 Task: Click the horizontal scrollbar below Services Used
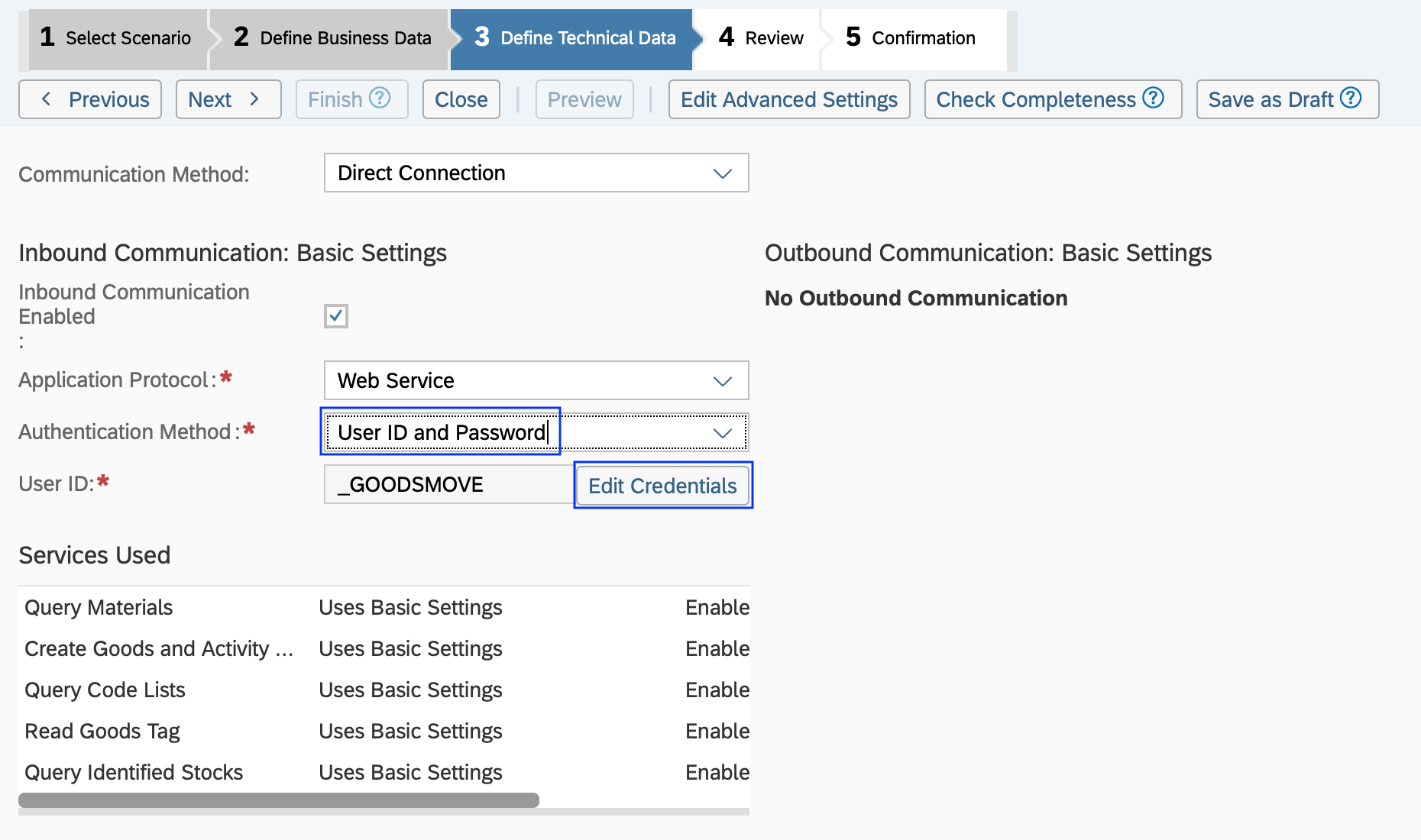(x=279, y=799)
